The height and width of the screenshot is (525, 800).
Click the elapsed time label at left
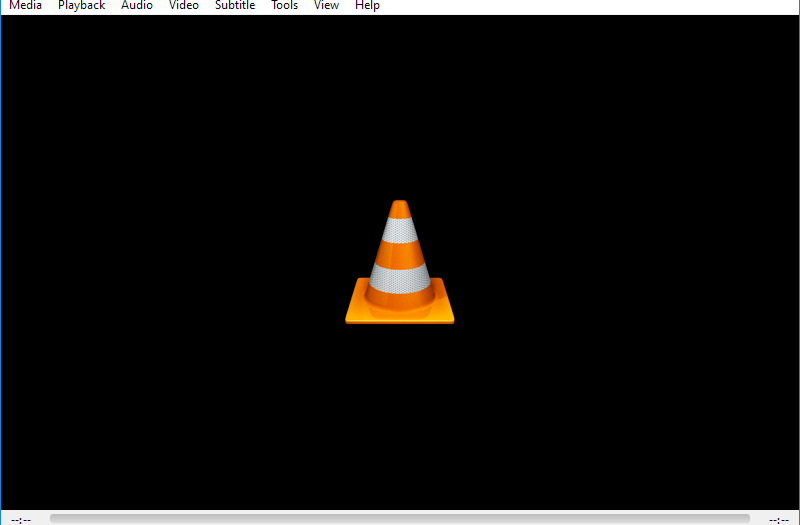pos(21,520)
